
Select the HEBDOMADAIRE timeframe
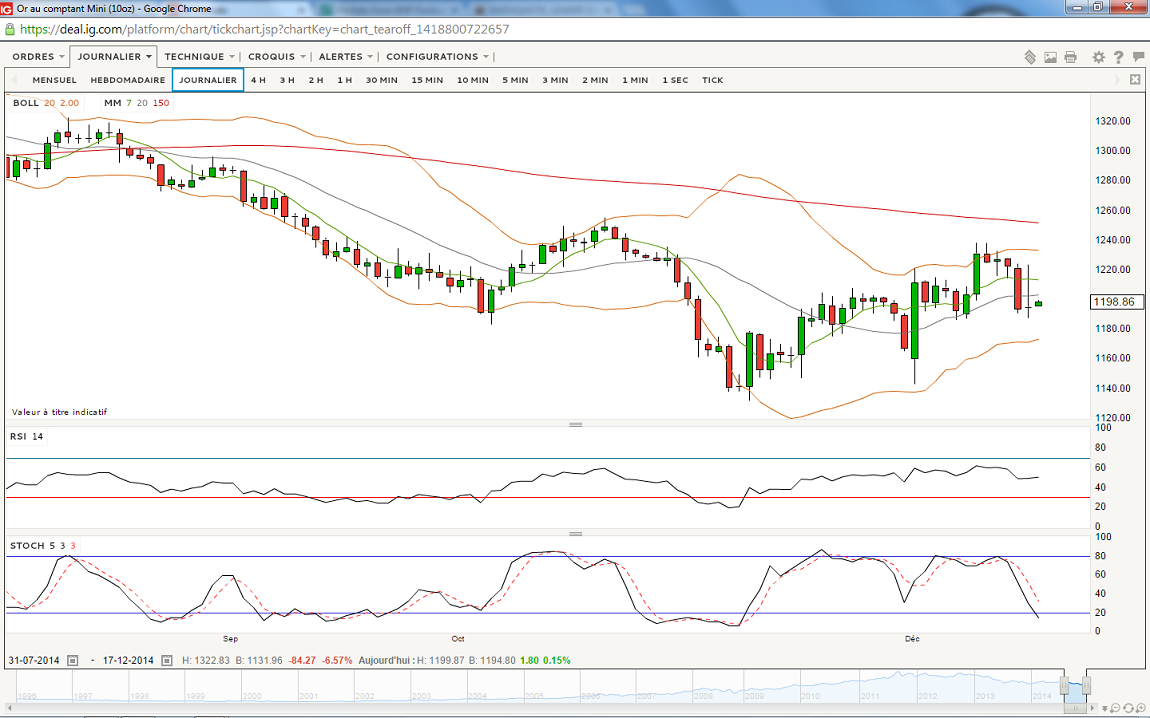128,80
